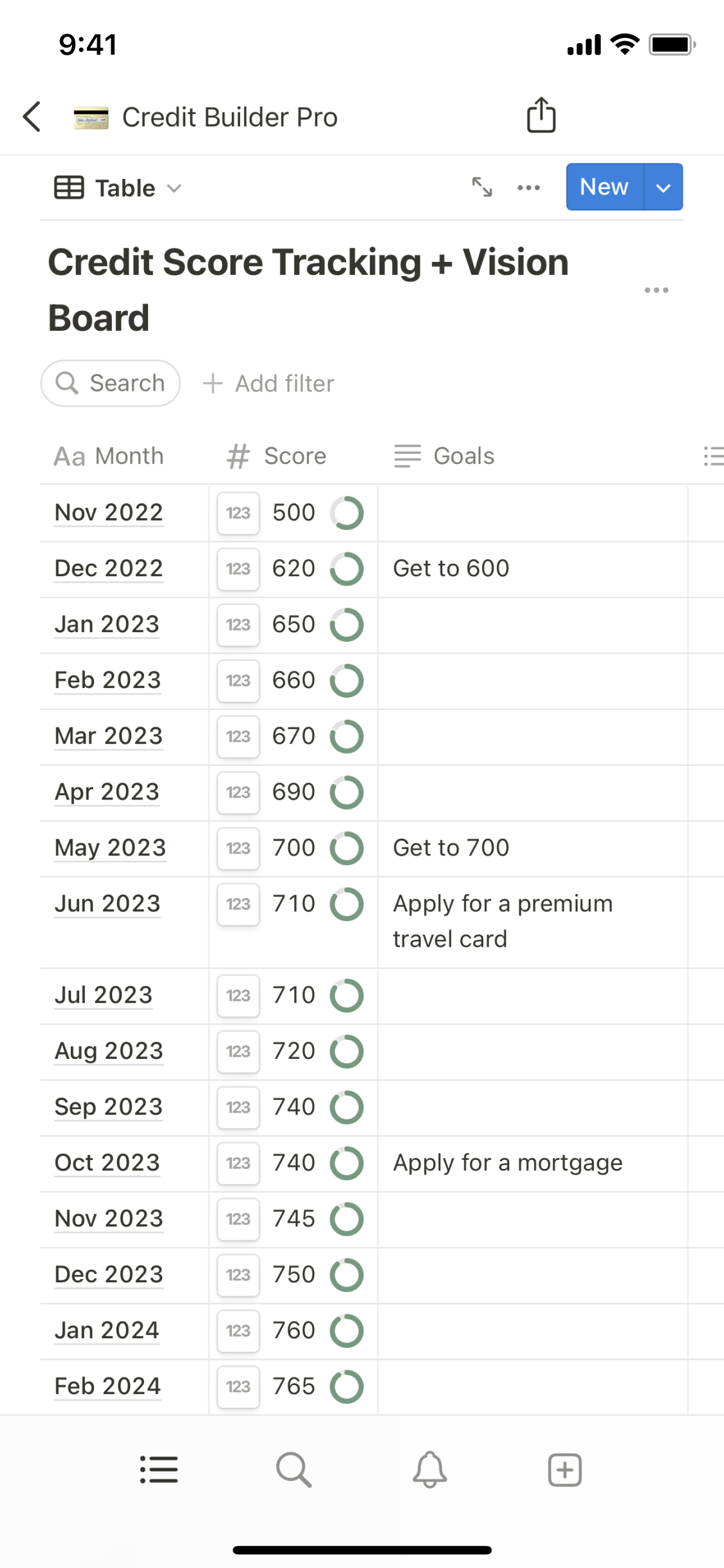
Task: Tap the expand full-screen arrows icon
Action: [x=482, y=187]
